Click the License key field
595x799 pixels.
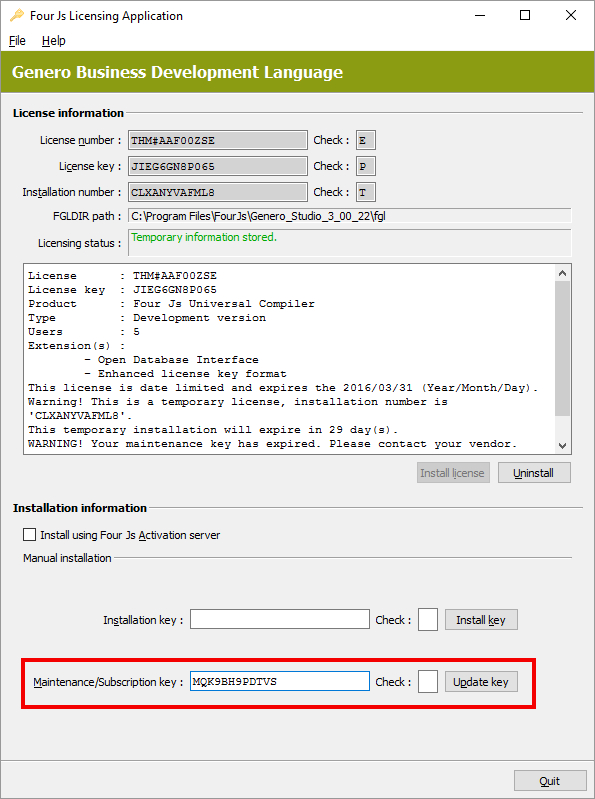(218, 166)
